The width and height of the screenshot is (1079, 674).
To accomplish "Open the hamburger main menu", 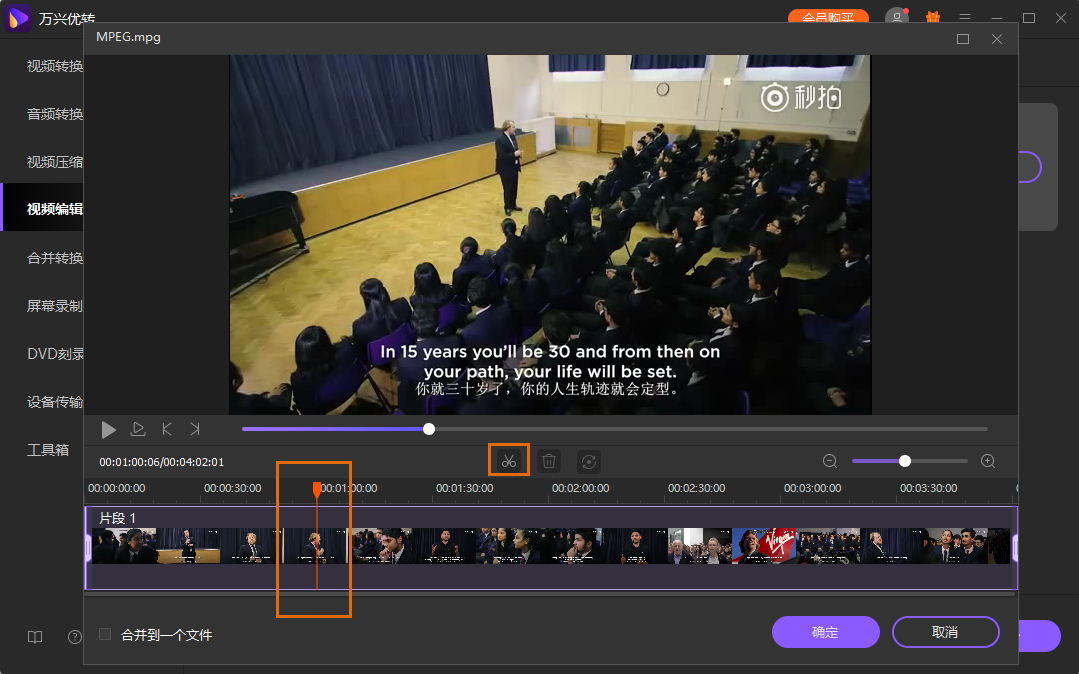I will click(x=965, y=18).
